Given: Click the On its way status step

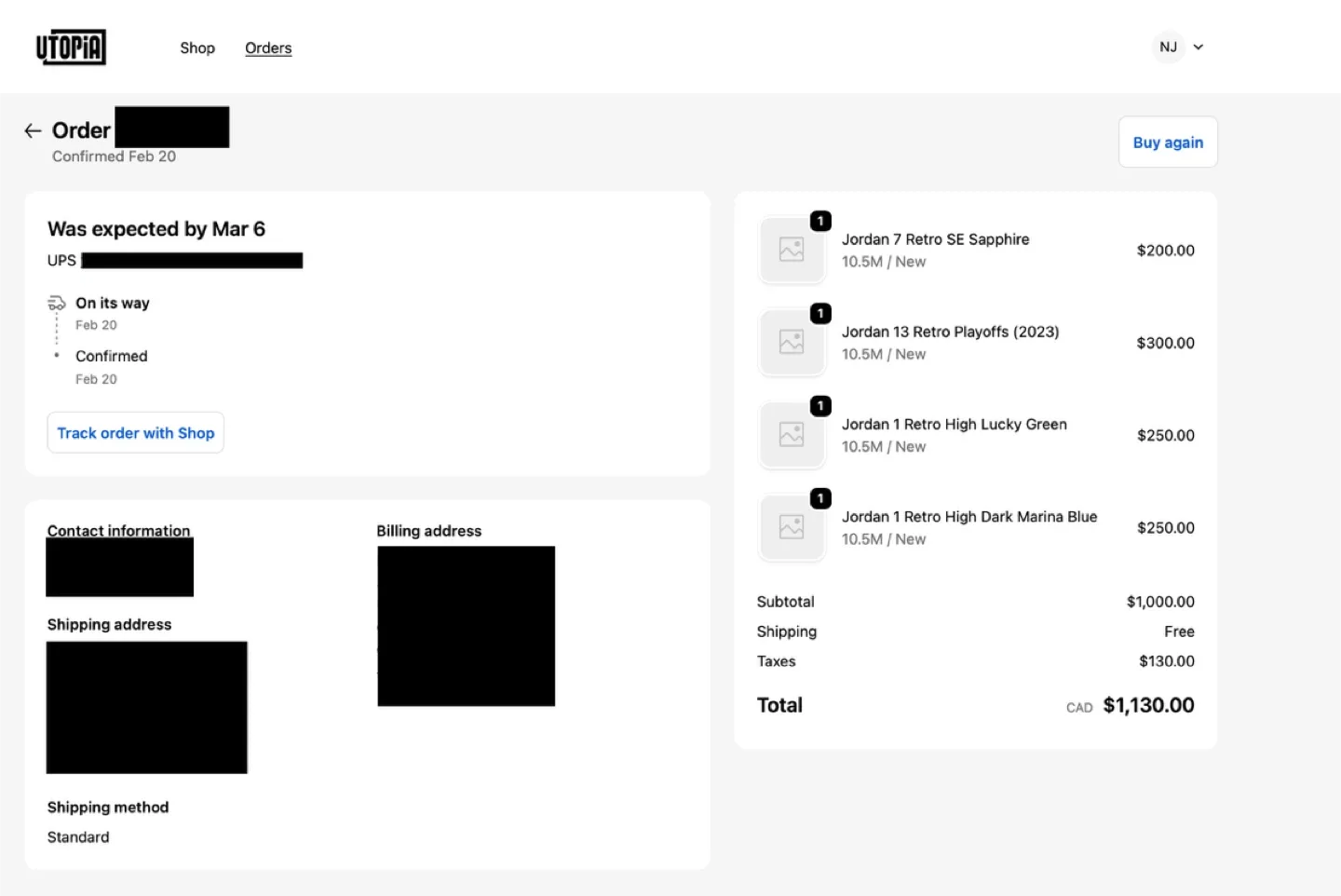Looking at the screenshot, I should (113, 303).
